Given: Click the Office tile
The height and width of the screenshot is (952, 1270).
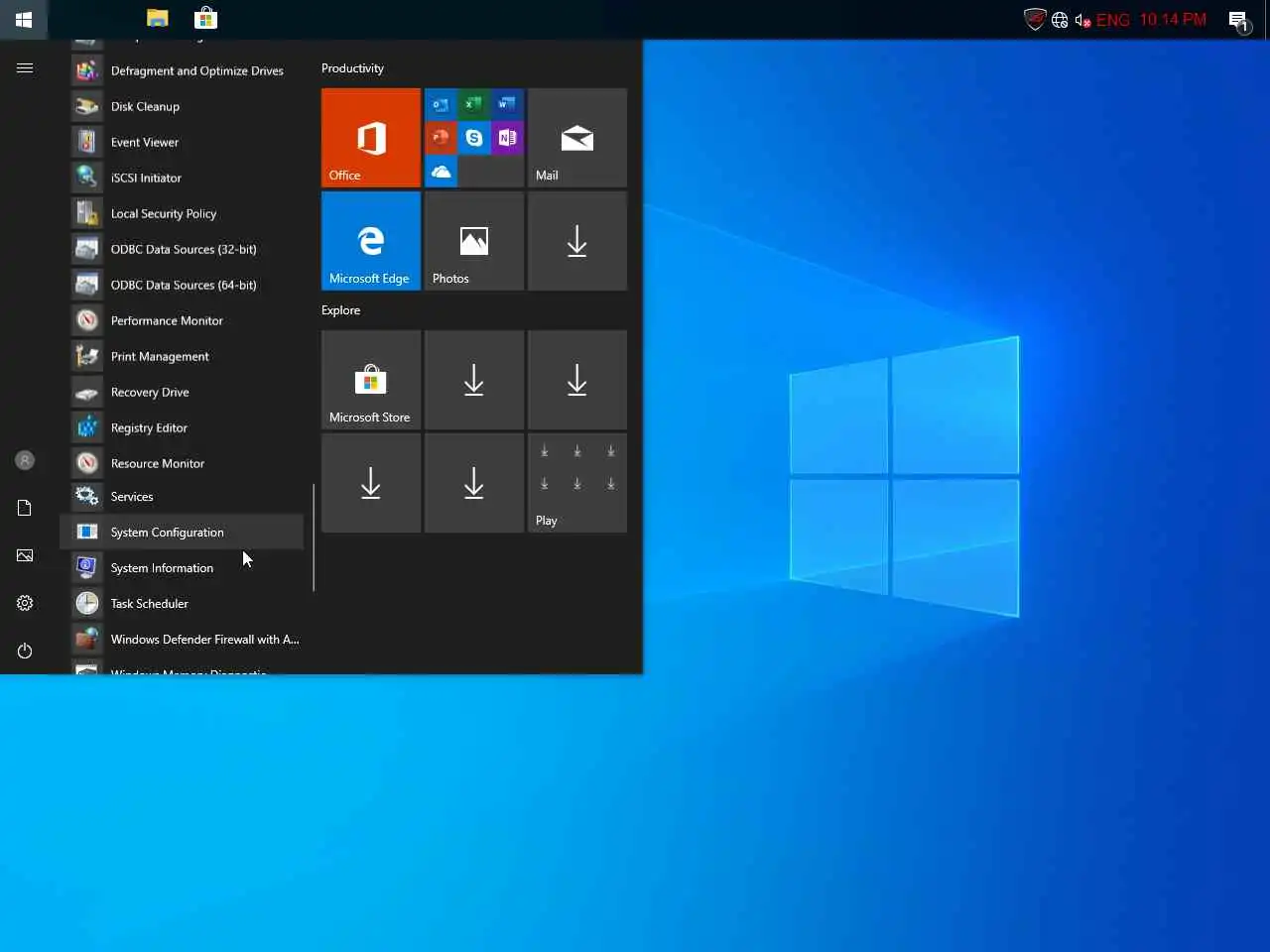Looking at the screenshot, I should (371, 138).
